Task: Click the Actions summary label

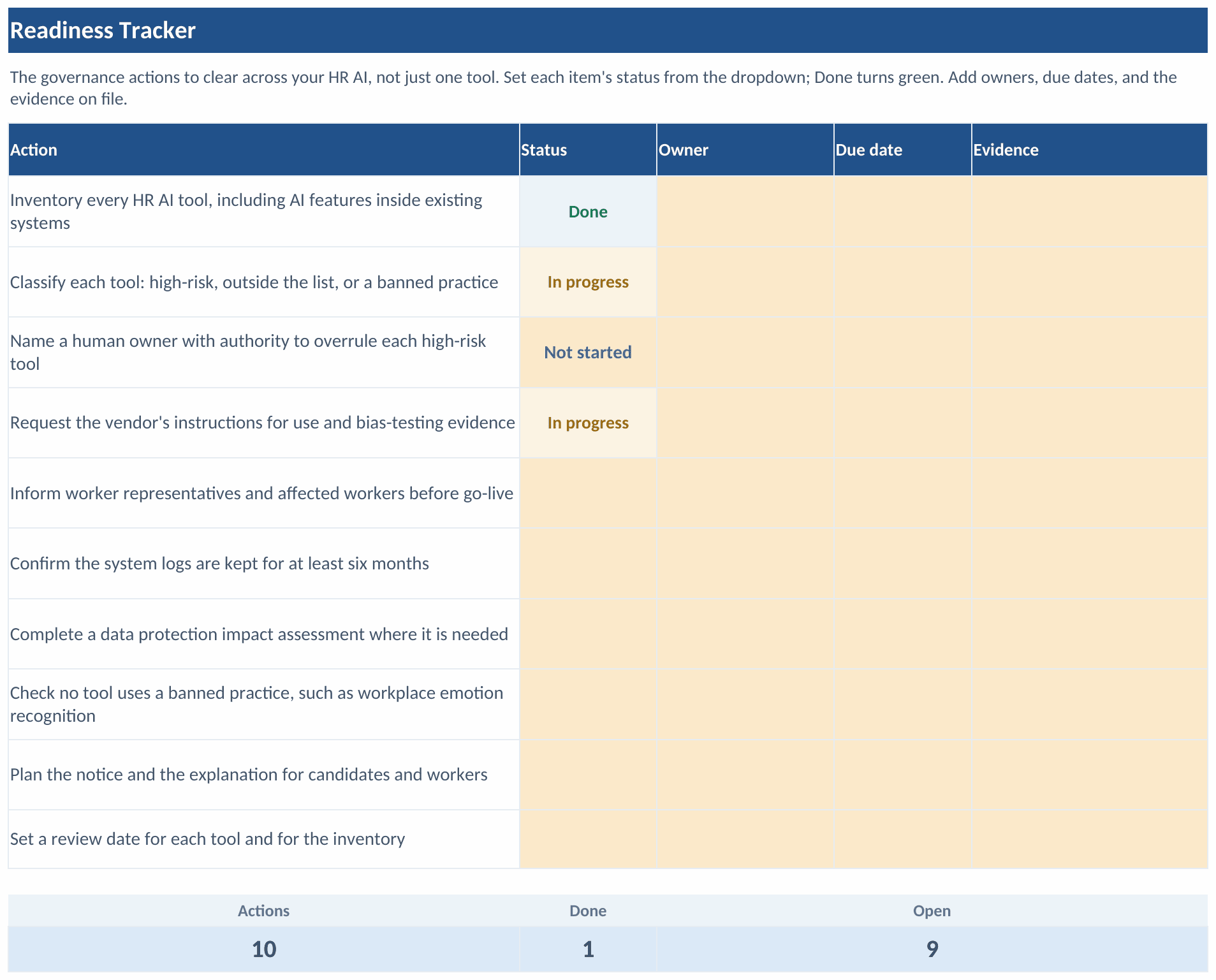Action: click(264, 911)
